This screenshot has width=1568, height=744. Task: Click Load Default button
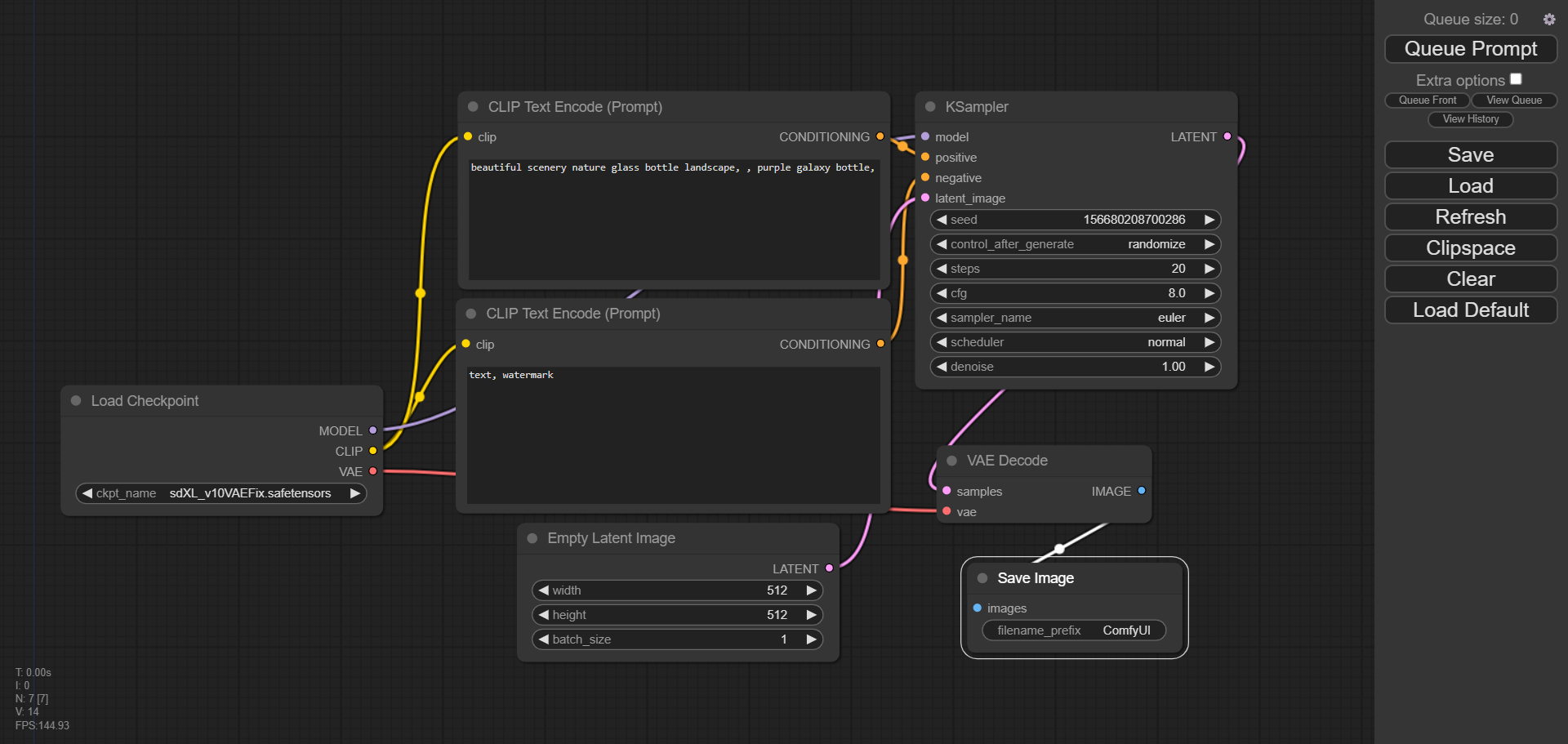(x=1471, y=310)
